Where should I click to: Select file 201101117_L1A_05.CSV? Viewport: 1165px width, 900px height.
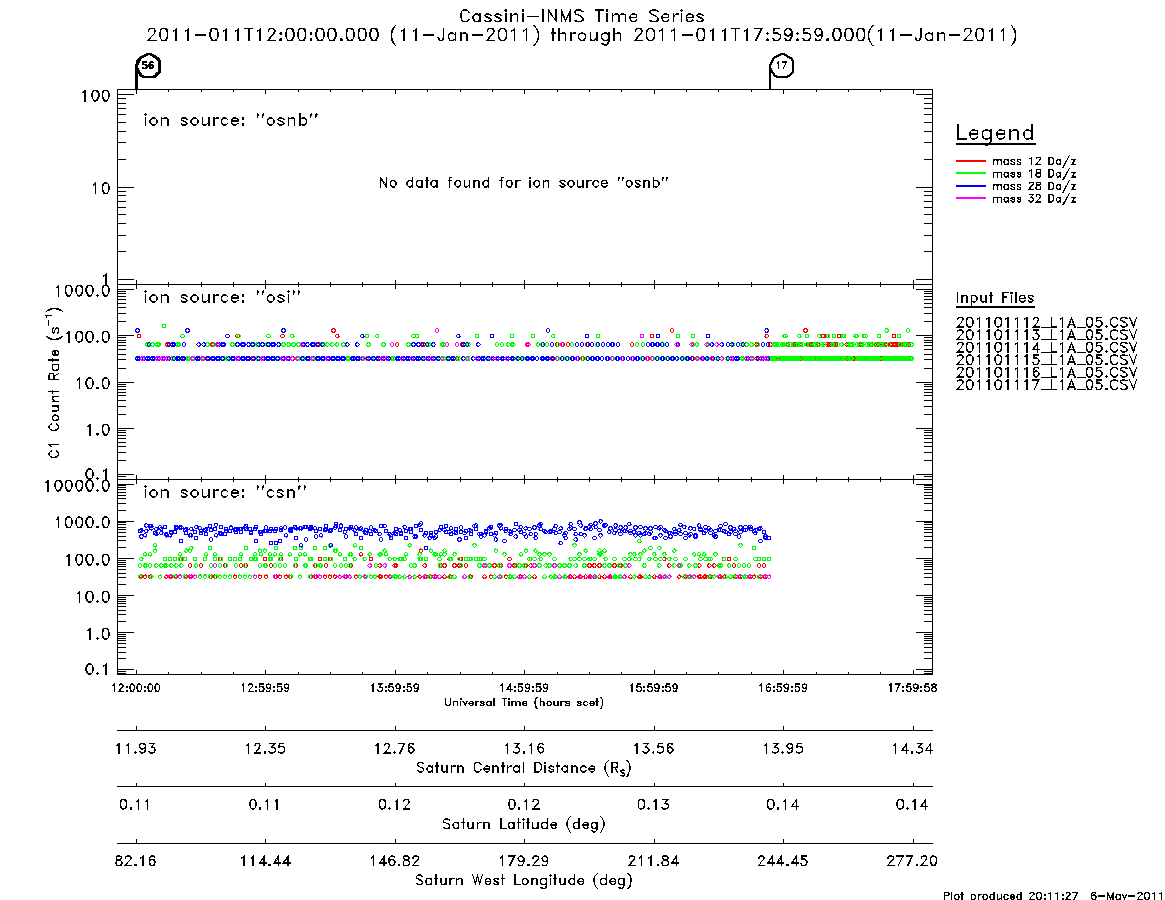(1046, 385)
